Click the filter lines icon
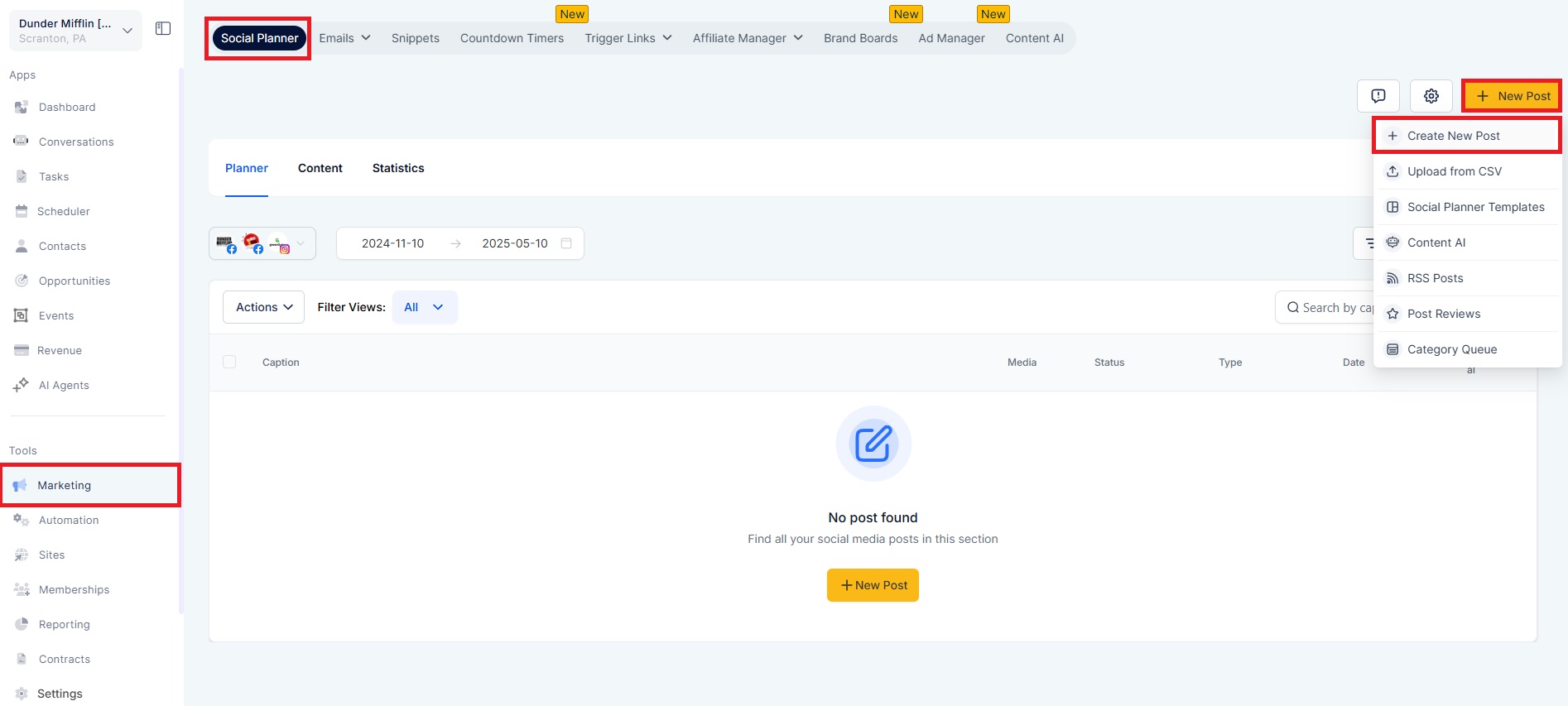The height and width of the screenshot is (706, 1568). tap(1368, 243)
